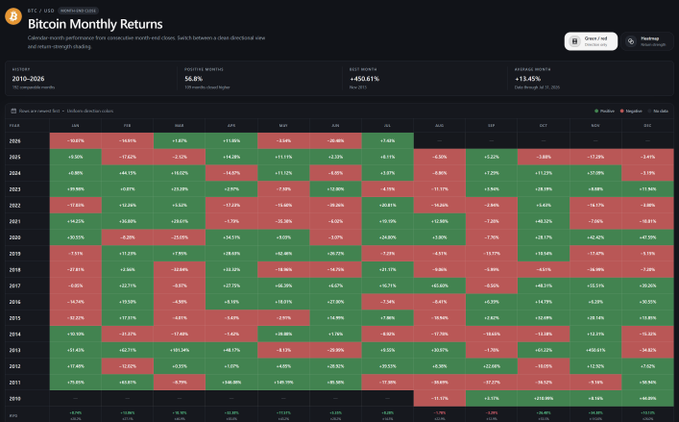Select the 2013 year row label

coord(15,350)
